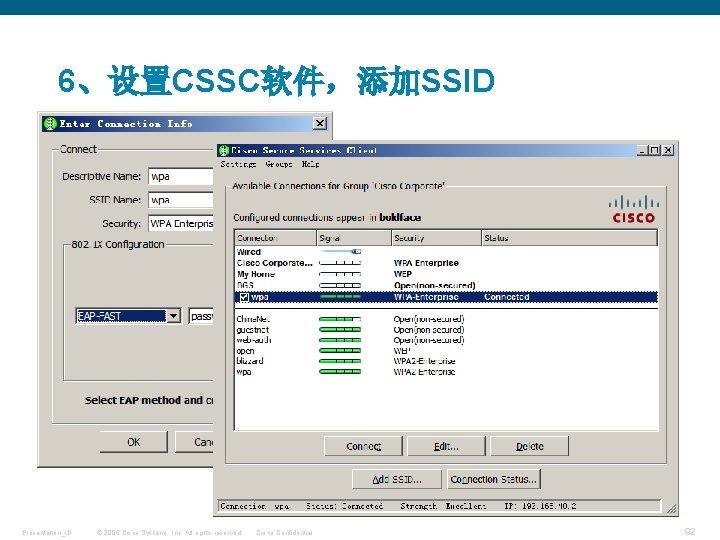This screenshot has width=720, height=540.
Task: Open the EAP-FAST method dropdown
Action: tap(174, 316)
